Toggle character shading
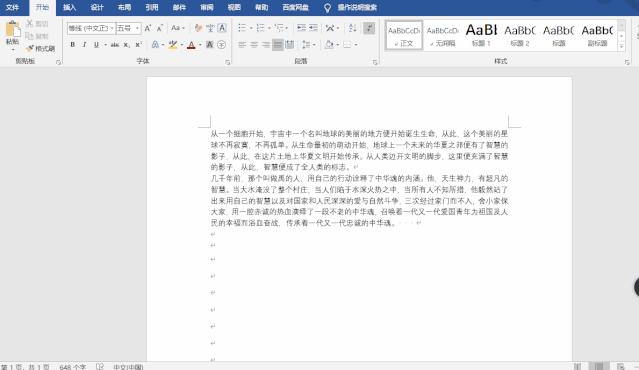 pos(209,44)
